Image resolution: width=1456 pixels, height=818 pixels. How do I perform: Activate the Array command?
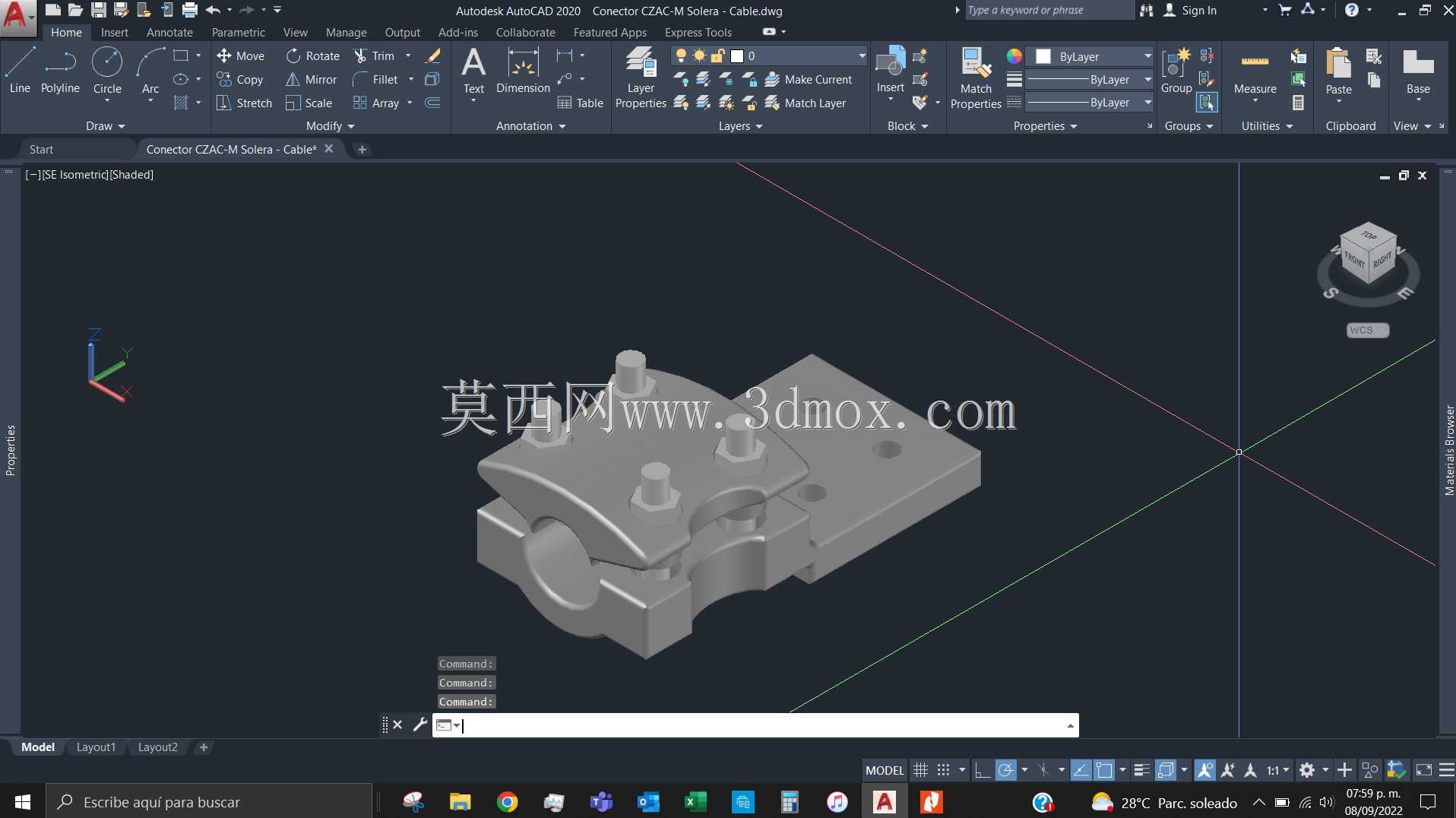coord(376,103)
